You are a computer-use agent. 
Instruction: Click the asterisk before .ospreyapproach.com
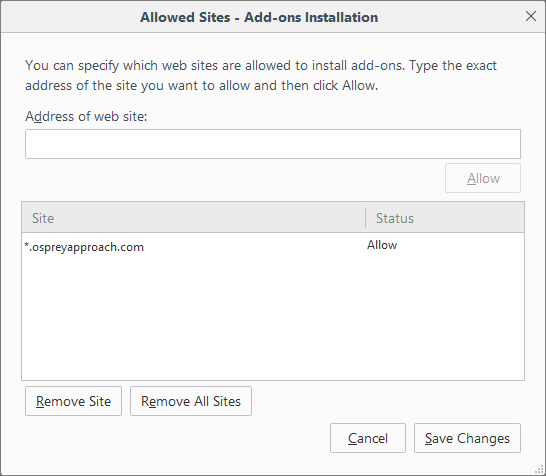(x=26, y=245)
